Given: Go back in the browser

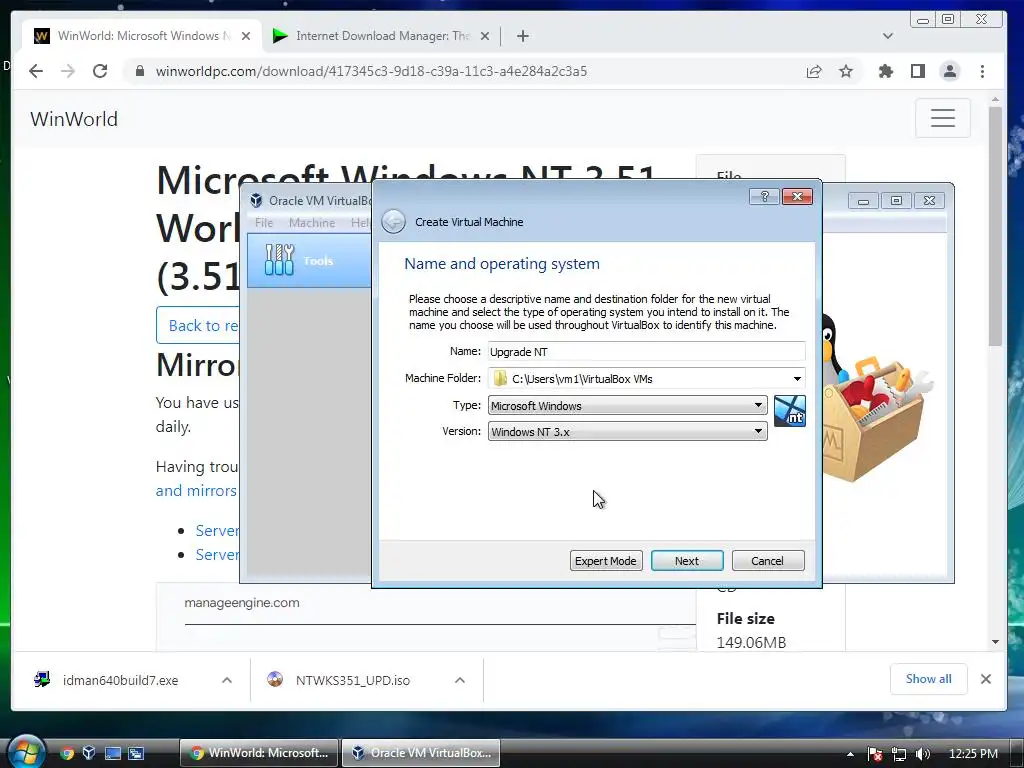Looking at the screenshot, I should pyautogui.click(x=36, y=71).
